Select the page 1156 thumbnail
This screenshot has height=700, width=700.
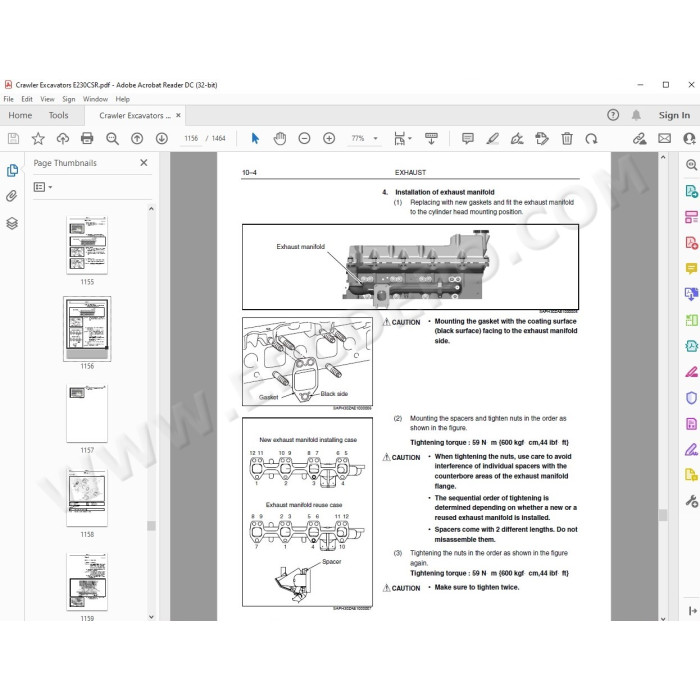pos(87,329)
